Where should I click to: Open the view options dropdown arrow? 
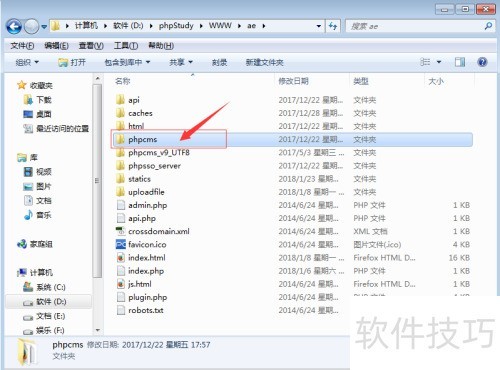[x=439, y=62]
